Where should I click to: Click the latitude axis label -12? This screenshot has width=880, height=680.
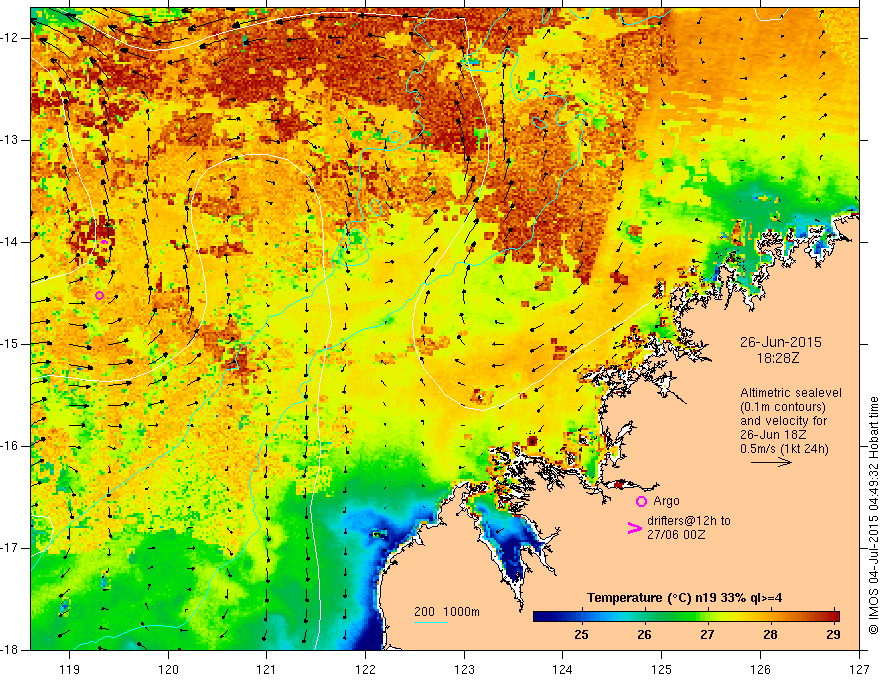click(x=11, y=38)
